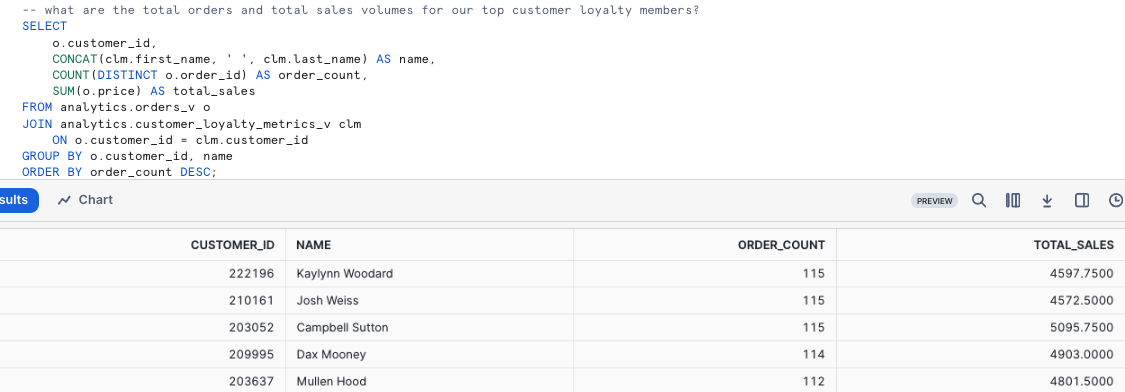The width and height of the screenshot is (1125, 392).
Task: Switch to the Chart tab
Action: [85, 200]
